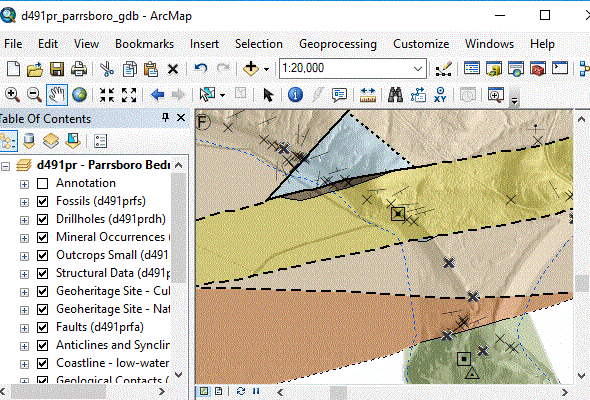Screen dimensions: 590x400
Task: Open the Catalog window icon
Action: pos(494,69)
